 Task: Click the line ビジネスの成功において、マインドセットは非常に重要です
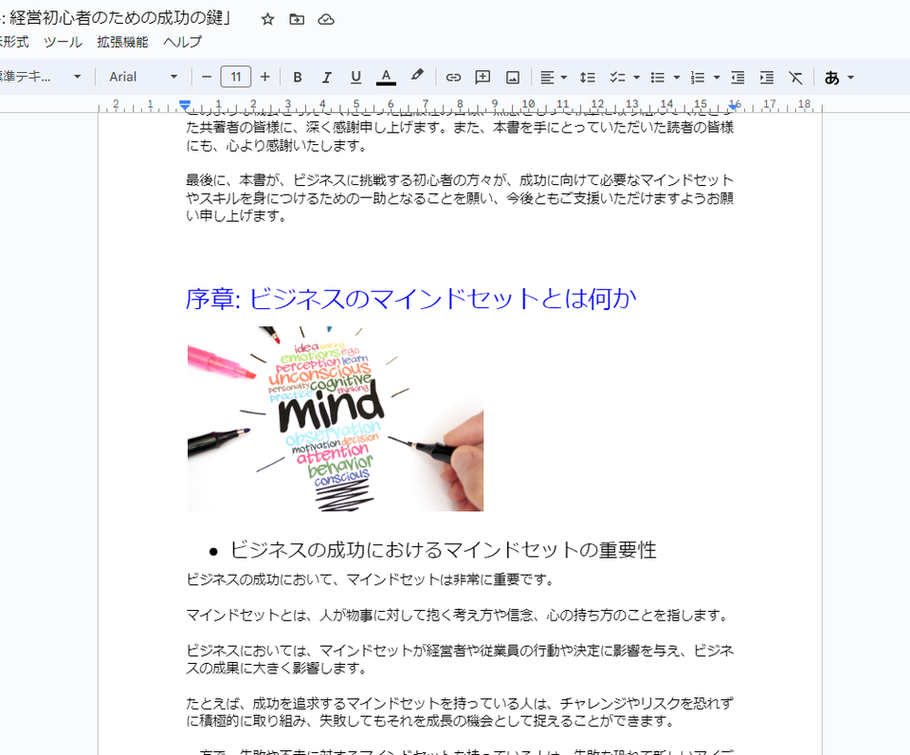point(370,579)
